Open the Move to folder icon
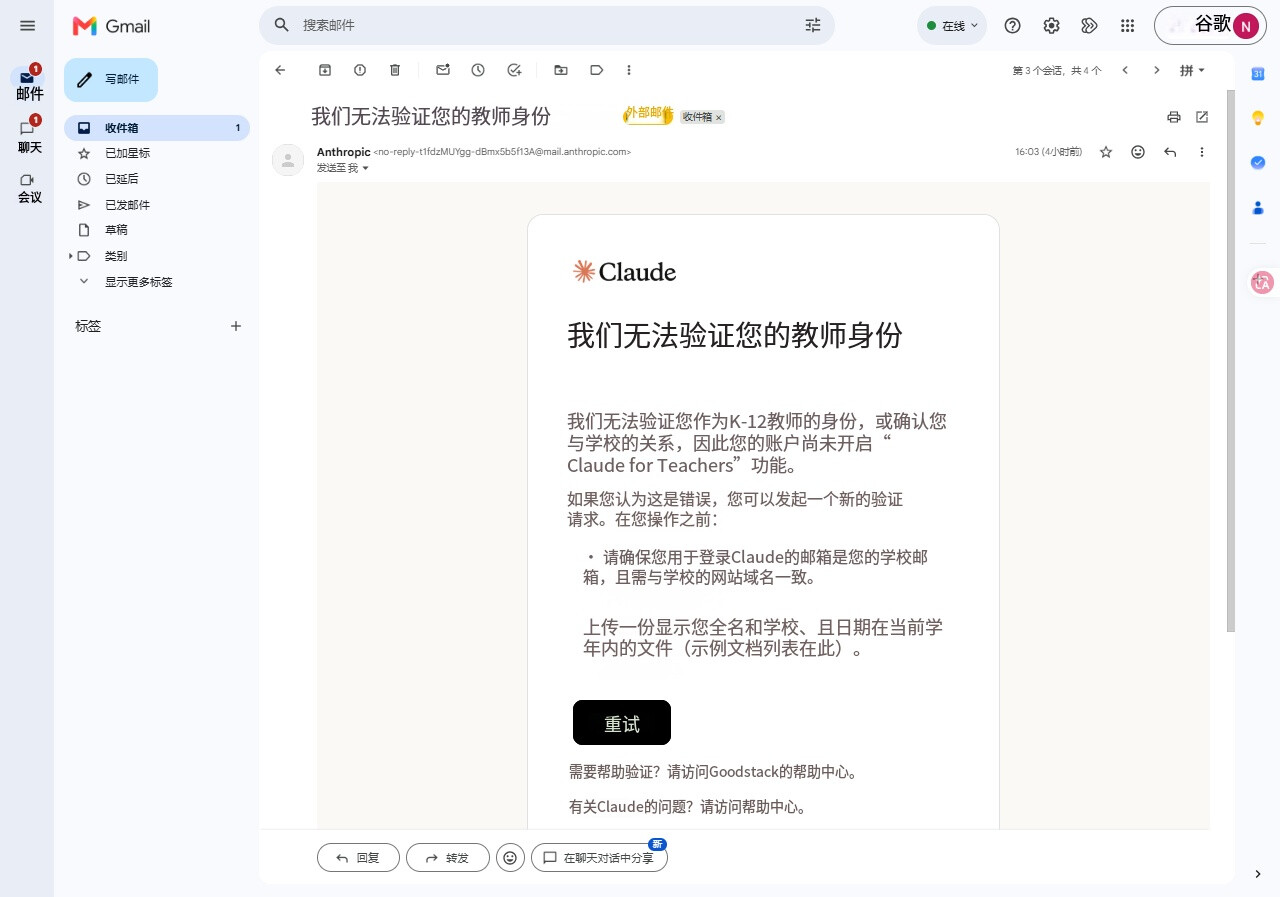This screenshot has height=897, width=1280. click(x=561, y=70)
